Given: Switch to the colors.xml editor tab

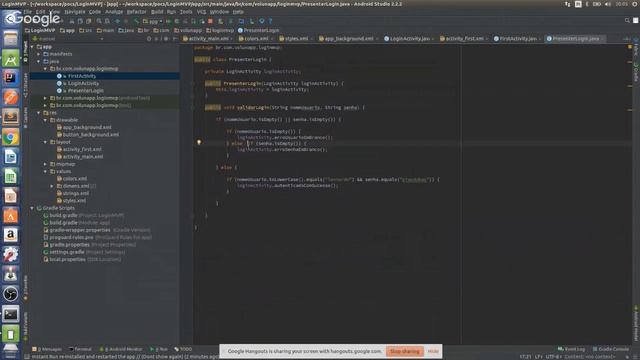Looking at the screenshot, I should [256, 39].
